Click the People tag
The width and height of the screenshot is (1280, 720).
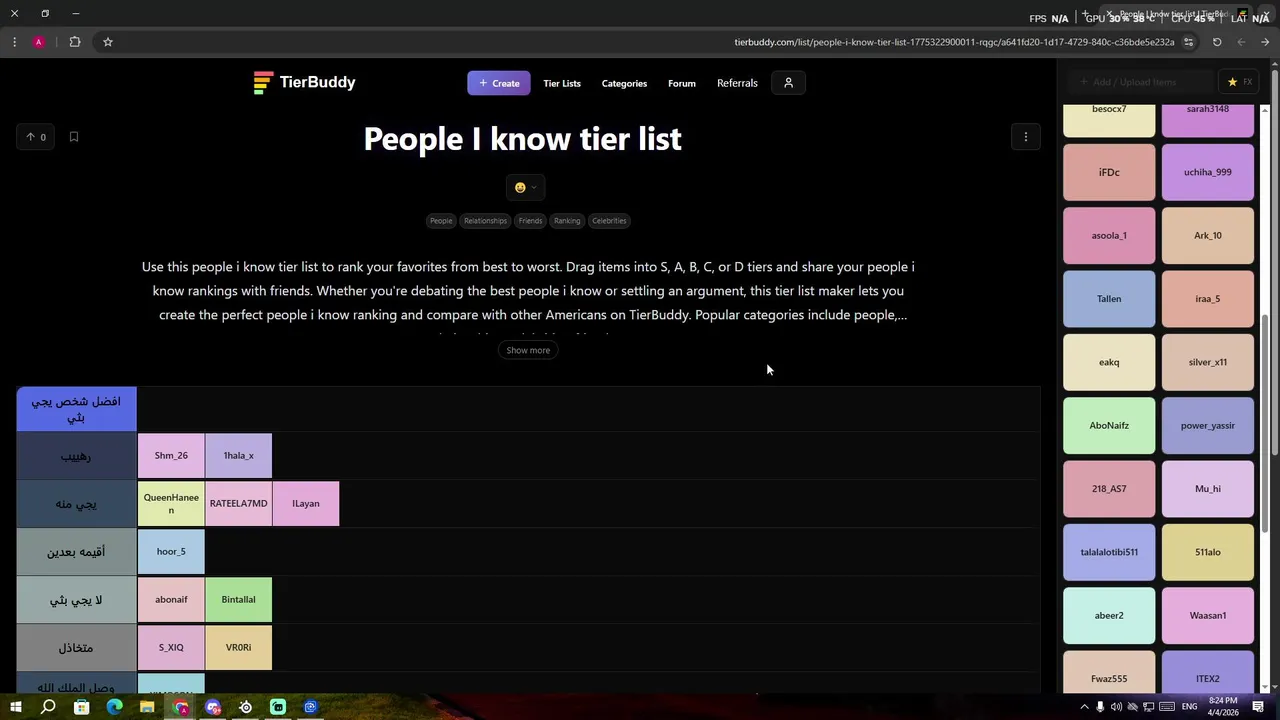(x=441, y=221)
